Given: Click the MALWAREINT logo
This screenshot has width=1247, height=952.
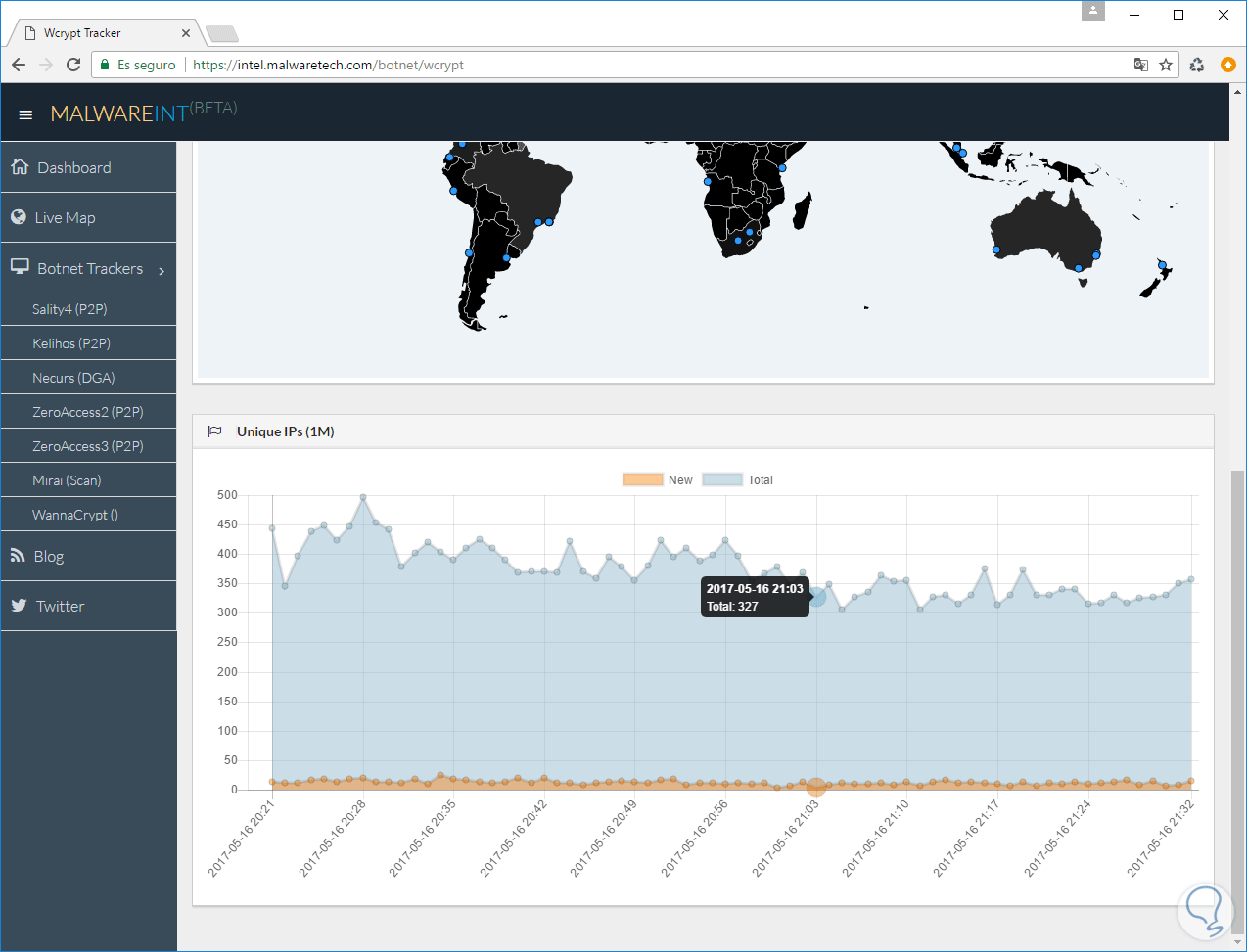Looking at the screenshot, I should pos(119,113).
